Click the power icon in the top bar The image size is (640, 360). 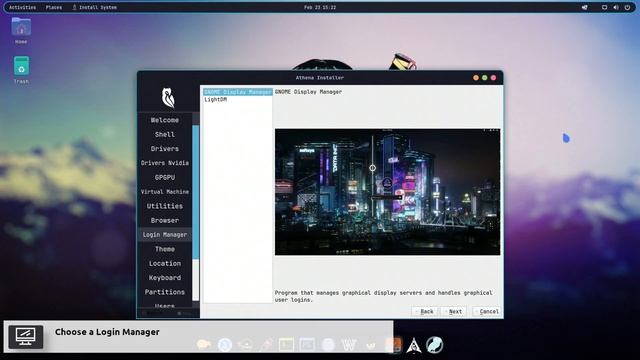627,7
